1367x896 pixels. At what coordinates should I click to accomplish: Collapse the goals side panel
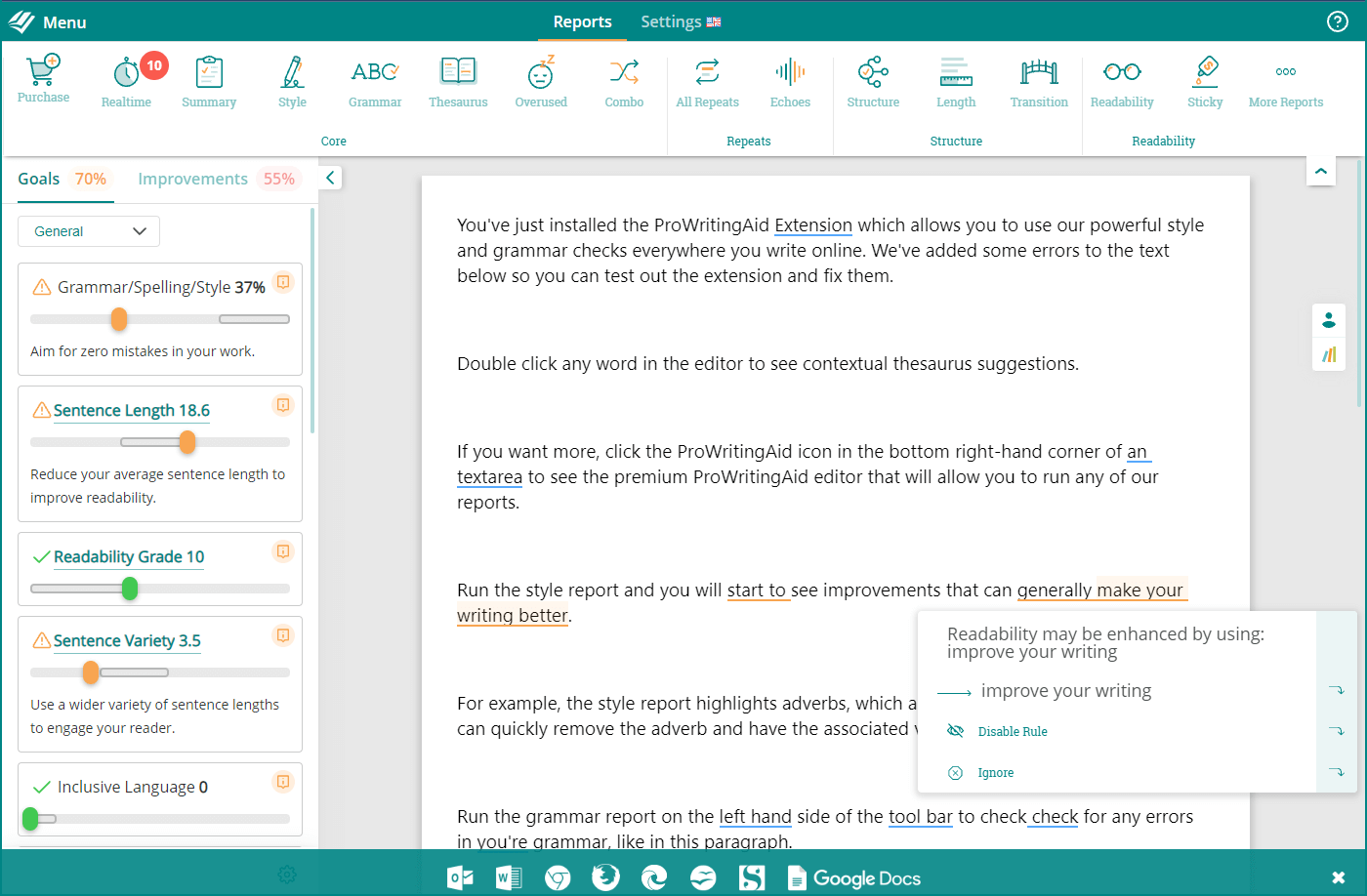(x=330, y=178)
